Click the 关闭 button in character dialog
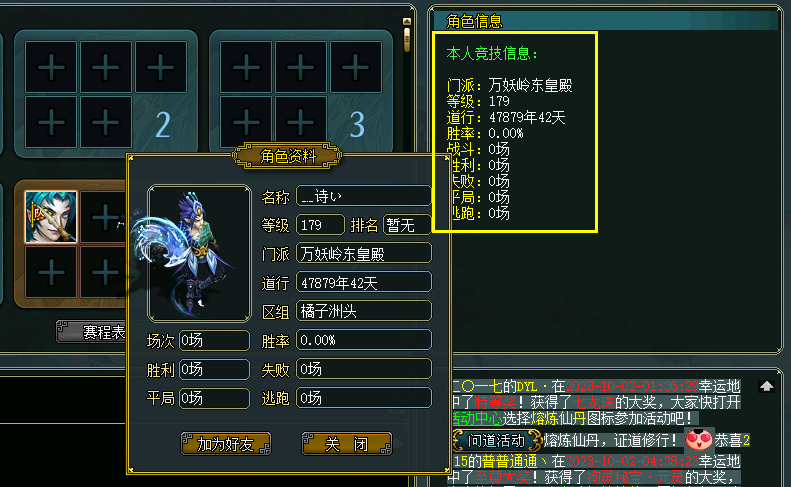Viewport: 791px width, 487px height. pos(347,444)
